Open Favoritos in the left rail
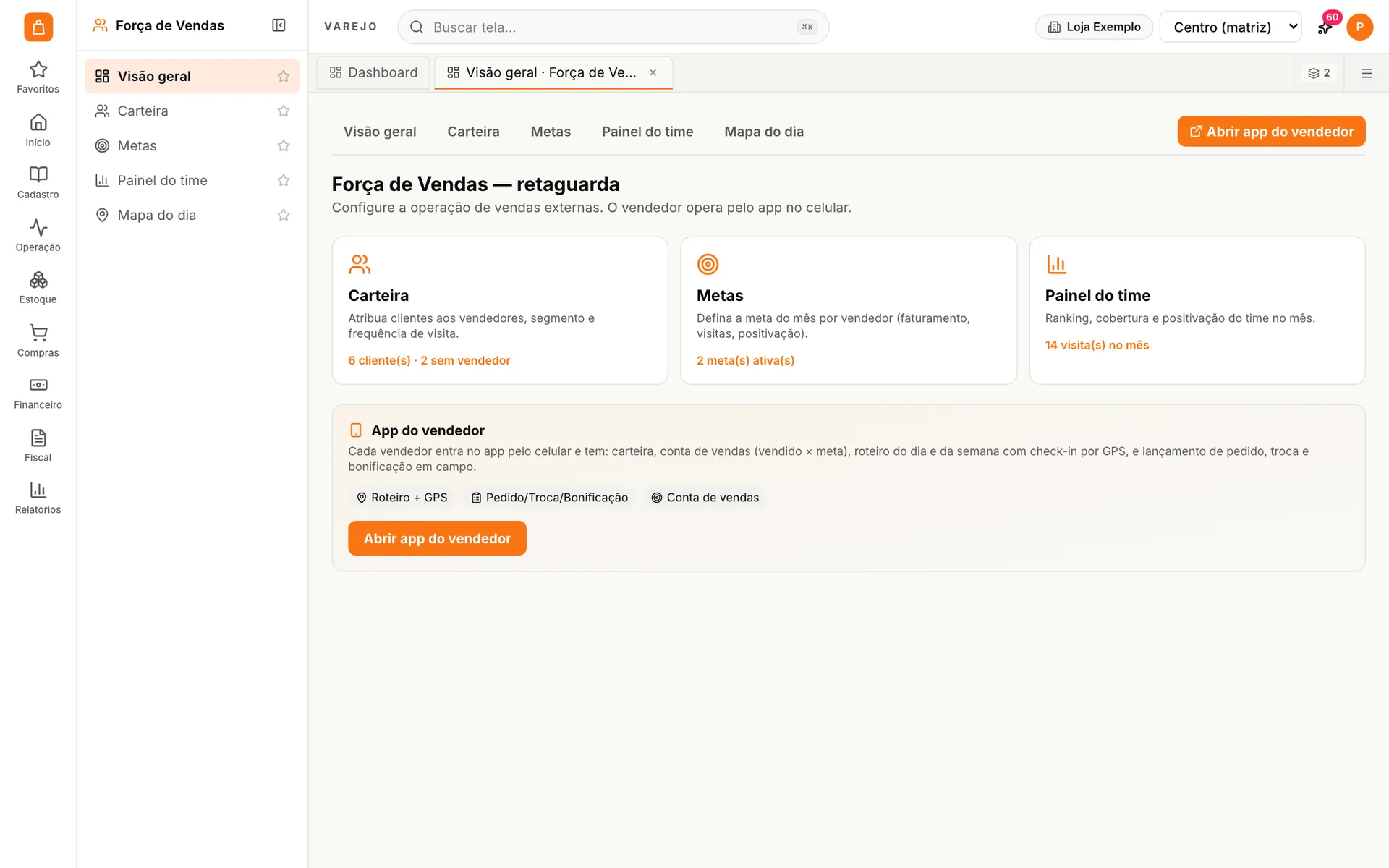 click(x=38, y=77)
